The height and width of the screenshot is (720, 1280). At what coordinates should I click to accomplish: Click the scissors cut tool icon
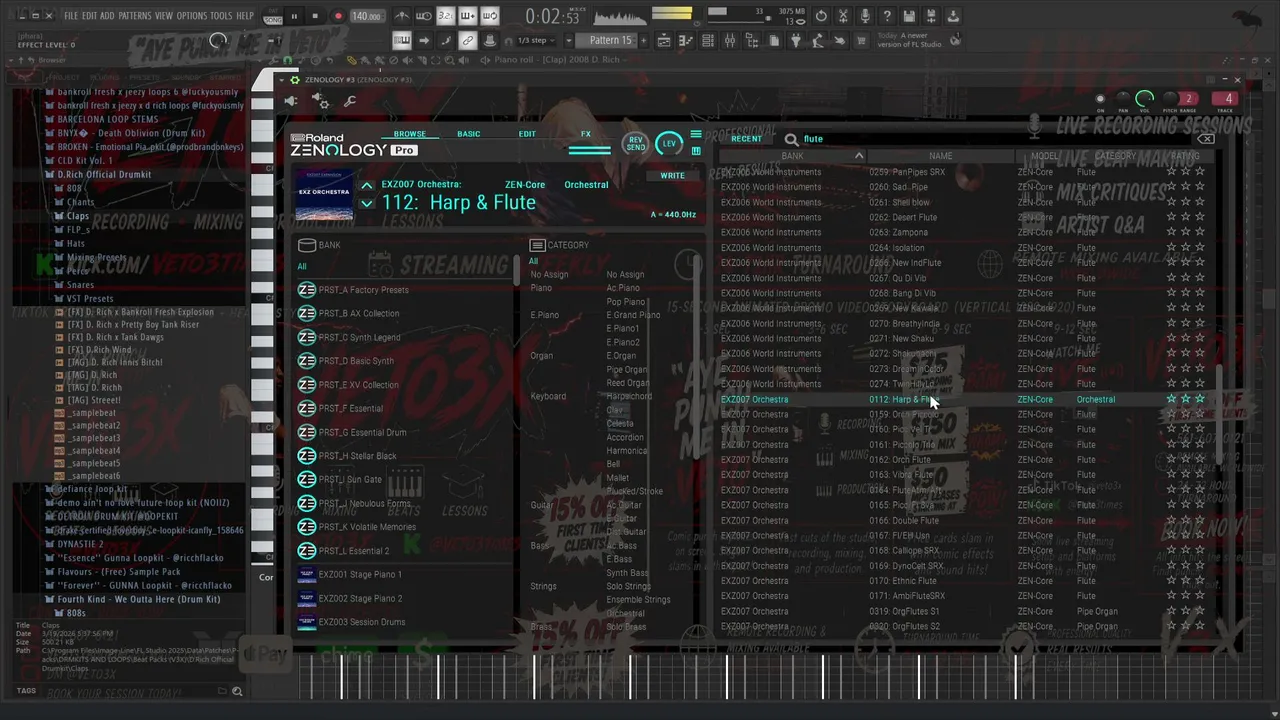coord(843,16)
